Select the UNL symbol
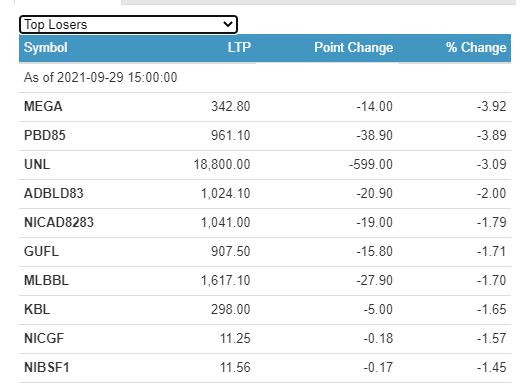The image size is (522, 388). coord(37,165)
